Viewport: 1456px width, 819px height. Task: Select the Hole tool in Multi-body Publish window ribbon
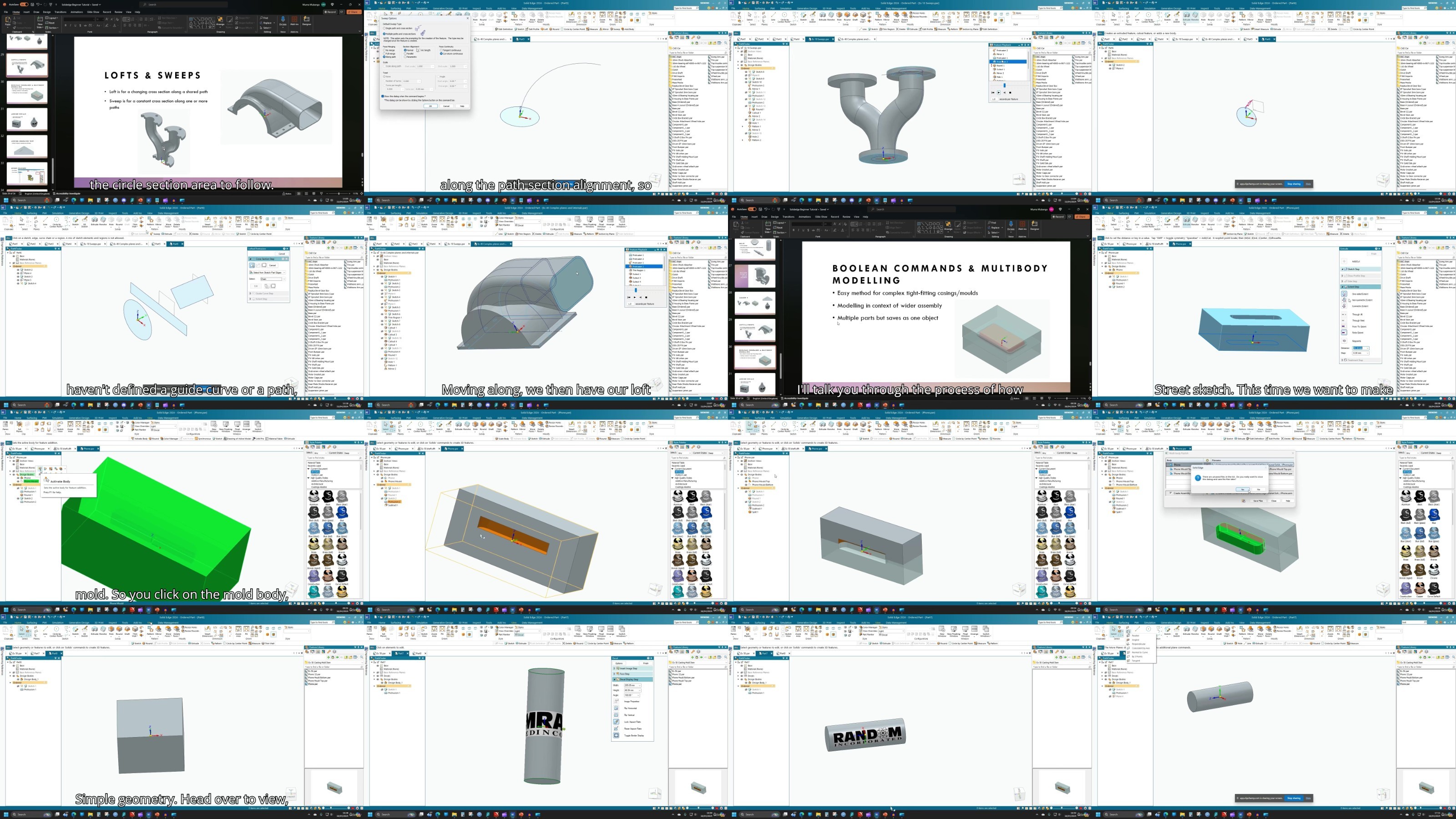1203,428
